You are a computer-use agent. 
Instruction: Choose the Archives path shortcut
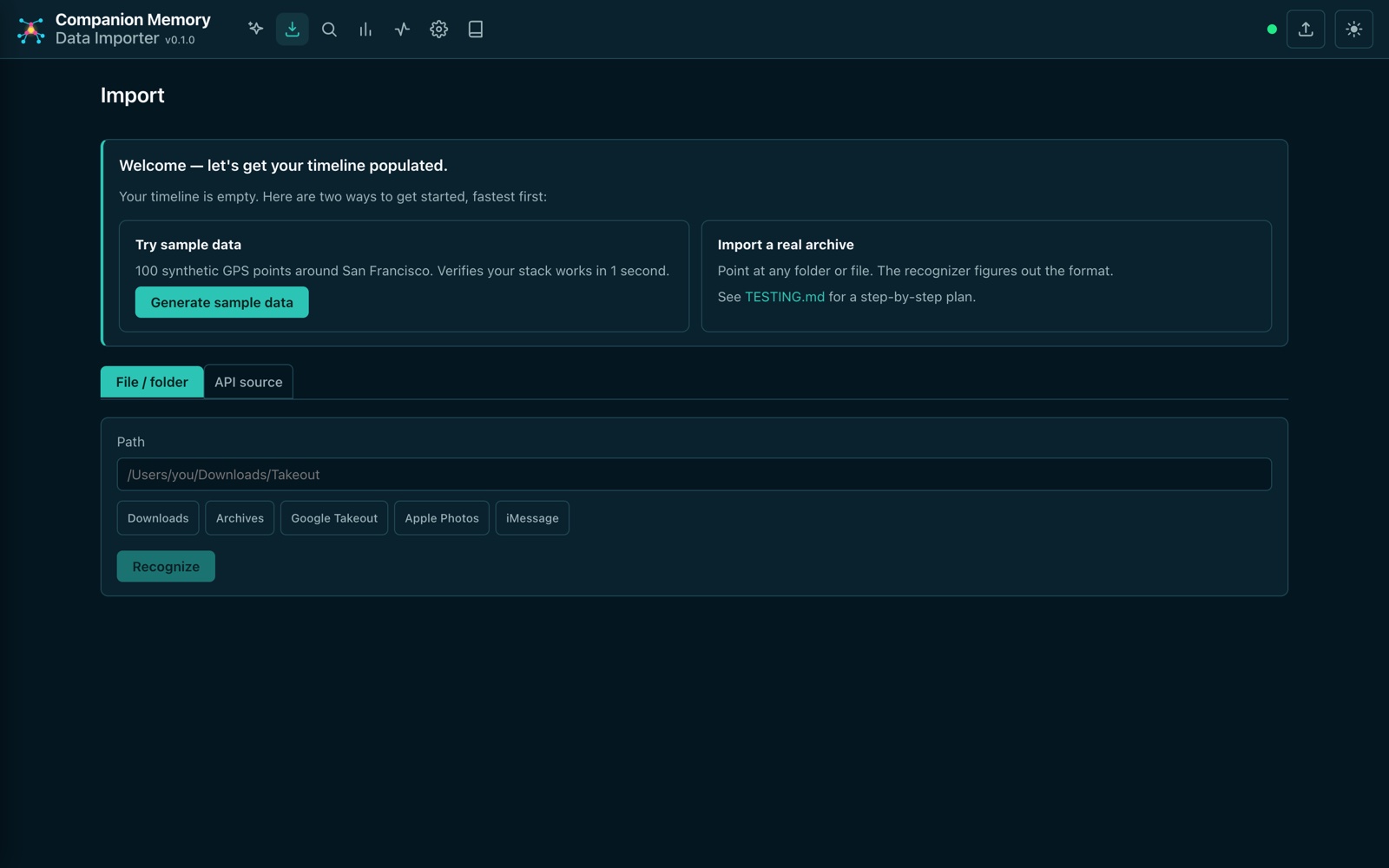240,518
